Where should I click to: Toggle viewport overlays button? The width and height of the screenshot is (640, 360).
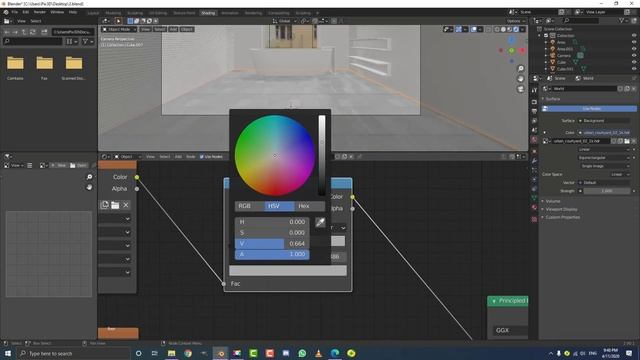pos(473,29)
